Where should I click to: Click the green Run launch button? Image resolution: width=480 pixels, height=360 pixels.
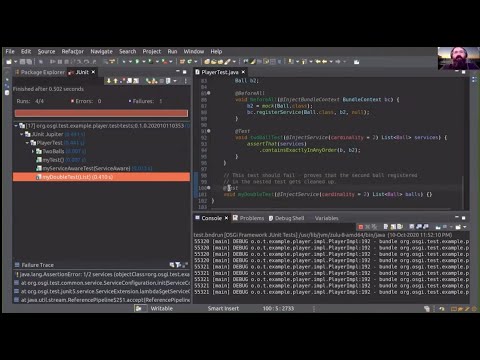(x=137, y=62)
